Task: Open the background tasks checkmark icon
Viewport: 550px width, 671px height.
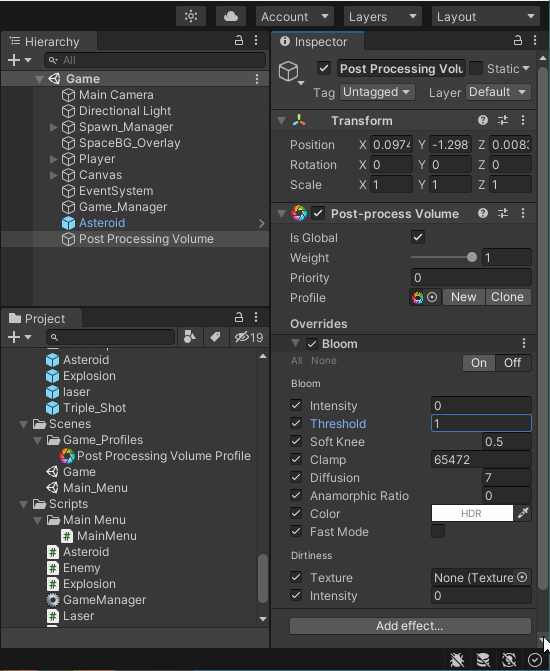Action: click(535, 660)
